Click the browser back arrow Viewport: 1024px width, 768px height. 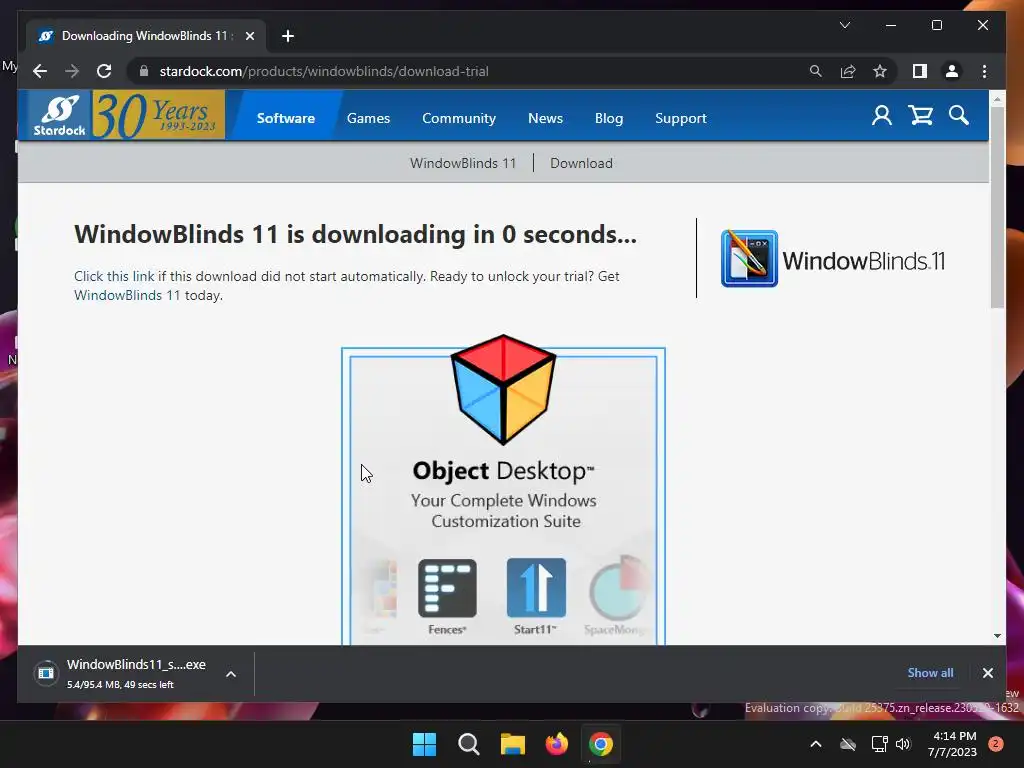(40, 71)
